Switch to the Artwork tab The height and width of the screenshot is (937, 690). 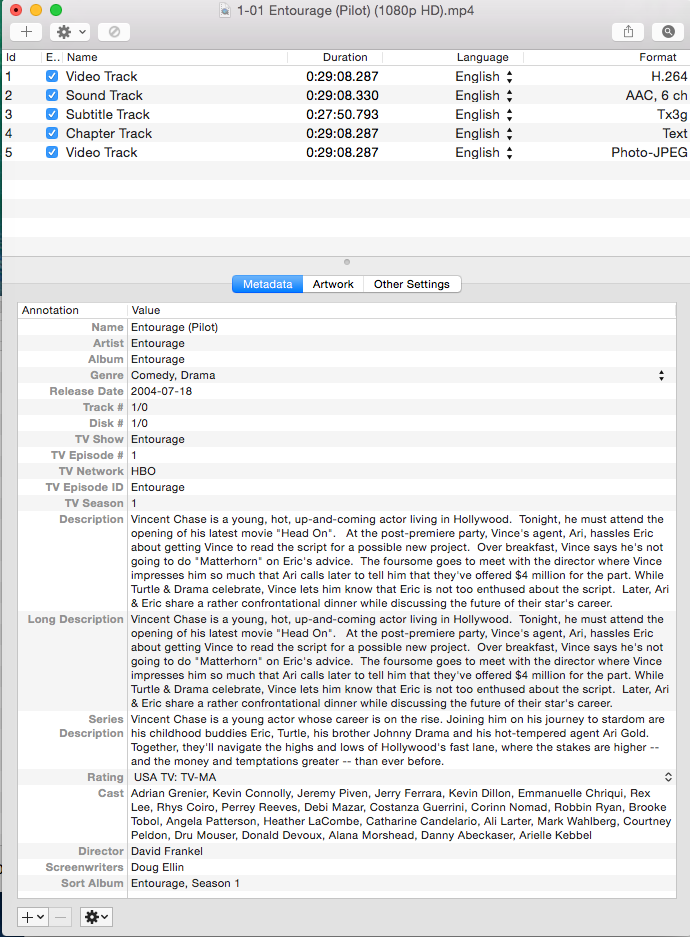(x=333, y=284)
